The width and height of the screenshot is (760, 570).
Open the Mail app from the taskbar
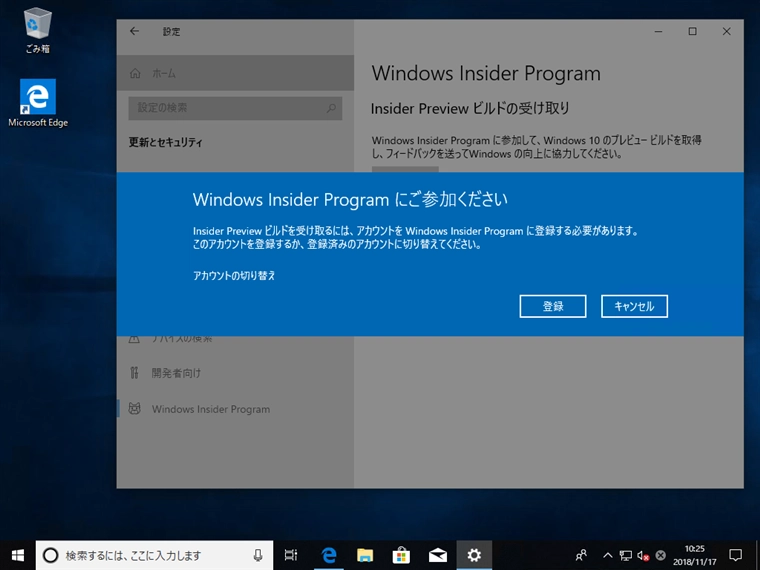[438, 555]
